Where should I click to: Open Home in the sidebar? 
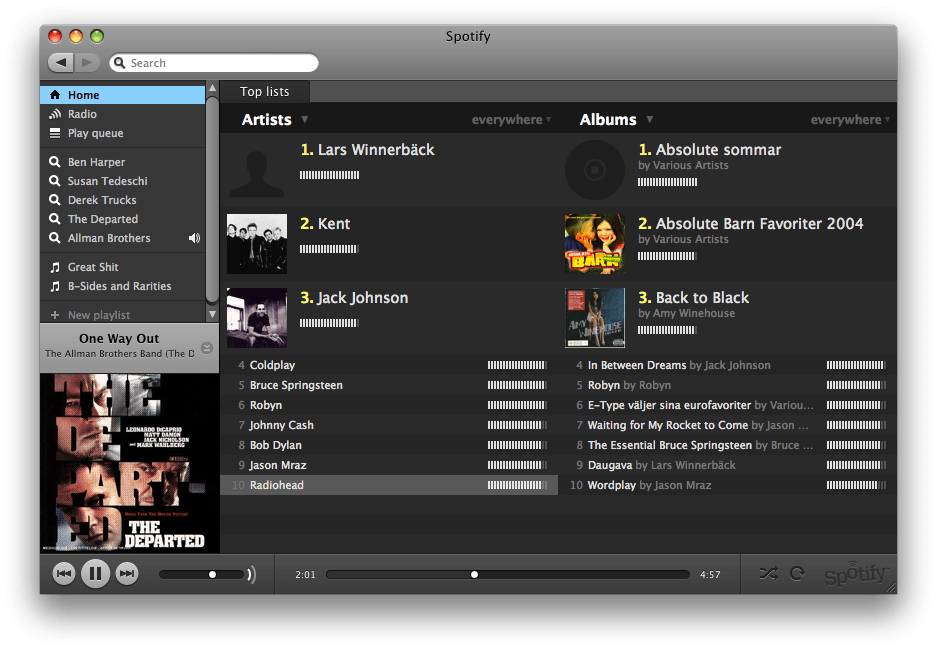(123, 95)
